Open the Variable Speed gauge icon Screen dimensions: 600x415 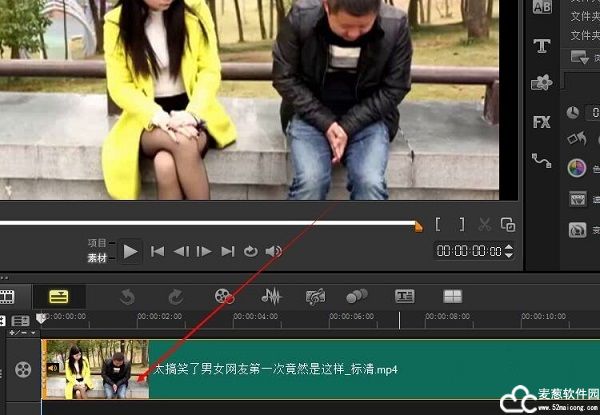click(x=577, y=230)
